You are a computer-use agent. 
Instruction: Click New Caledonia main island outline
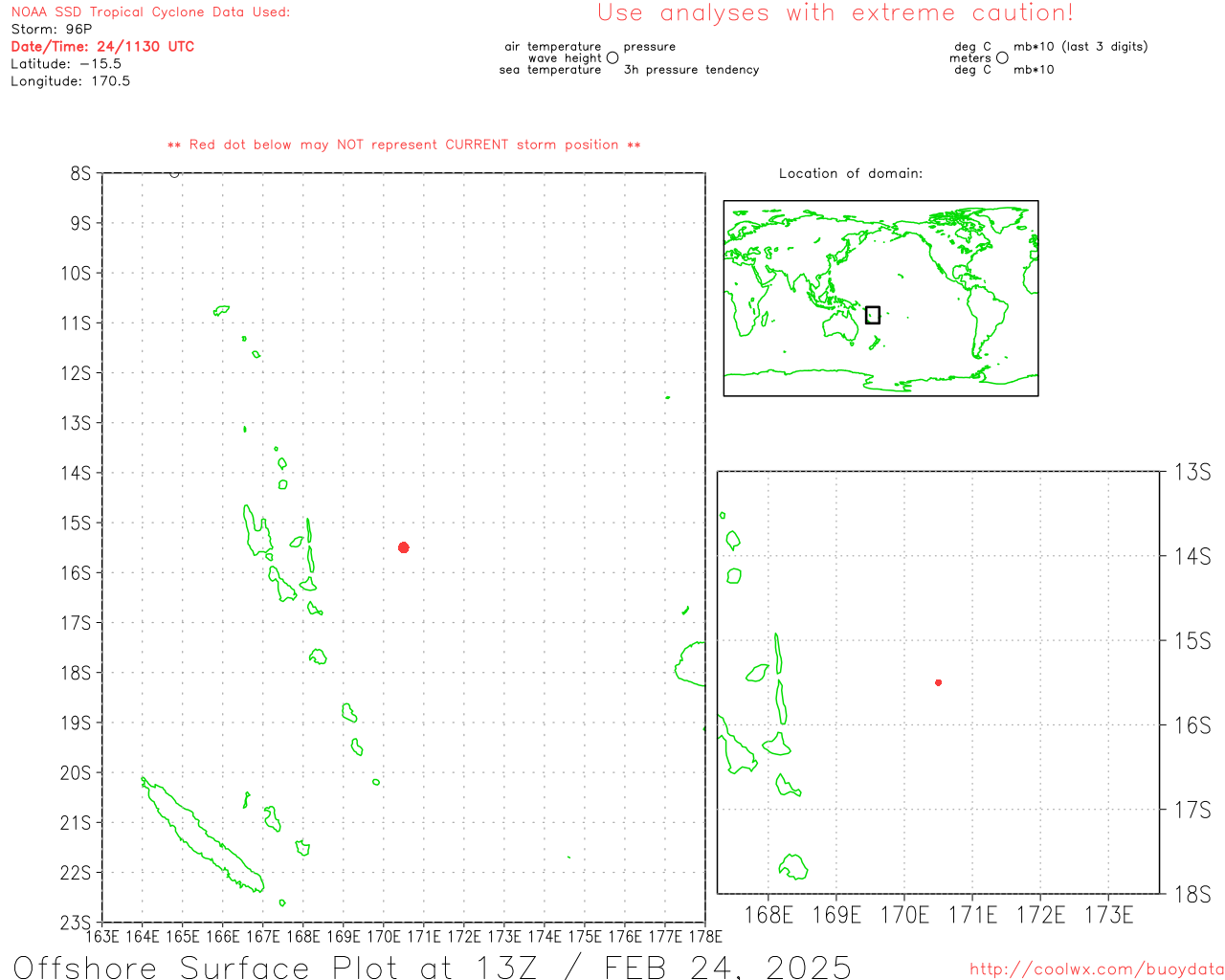[203, 835]
